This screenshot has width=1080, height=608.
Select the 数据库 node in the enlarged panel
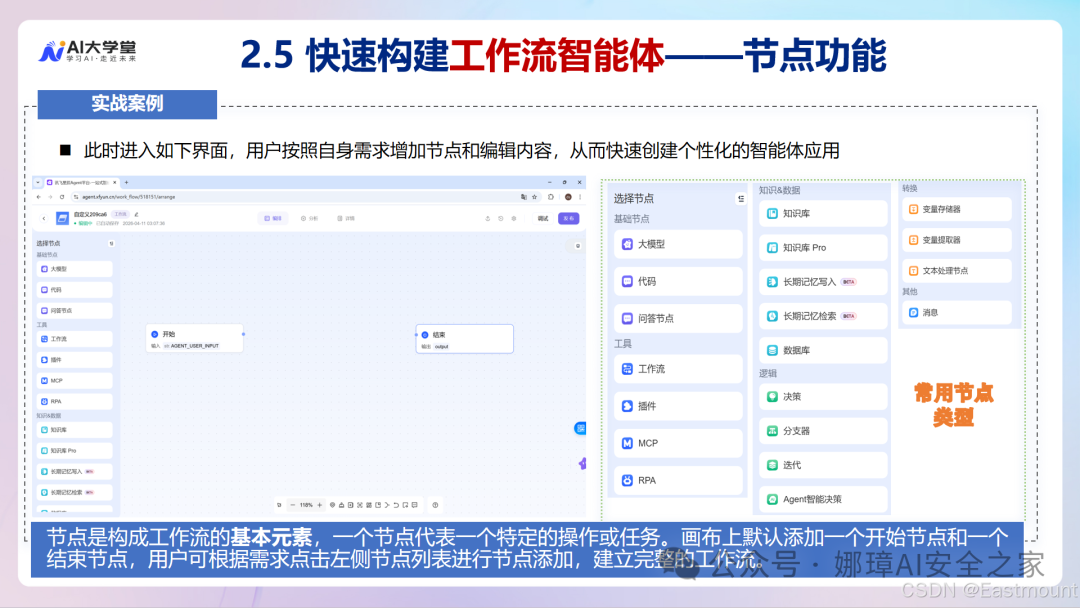click(824, 350)
